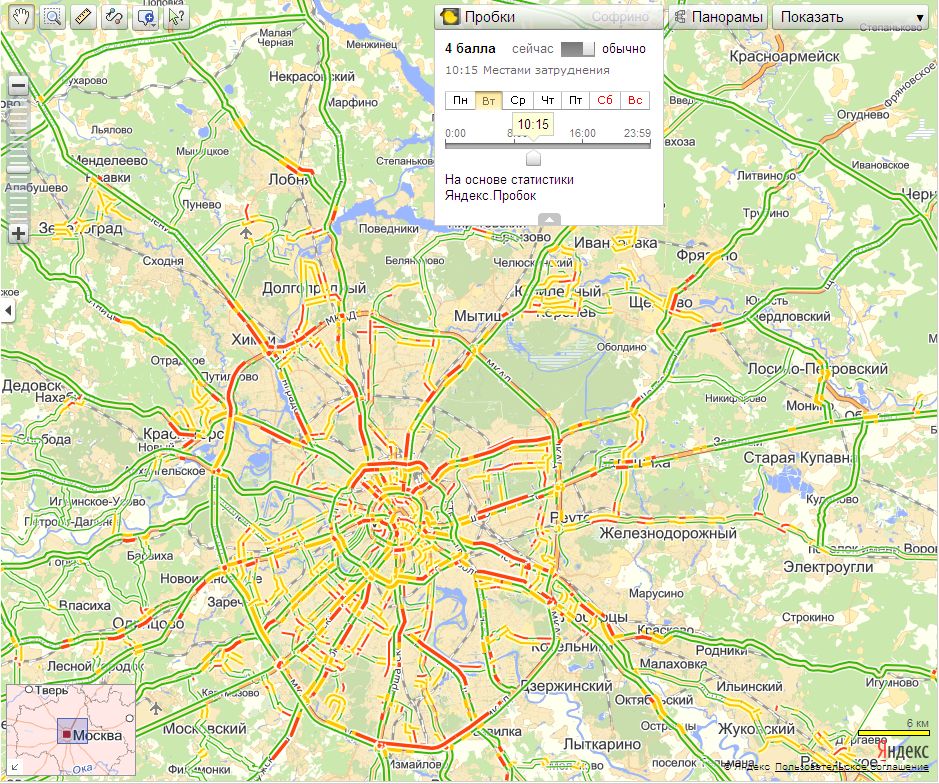Select the hand pan tool
The height and width of the screenshot is (784, 939).
click(x=22, y=17)
